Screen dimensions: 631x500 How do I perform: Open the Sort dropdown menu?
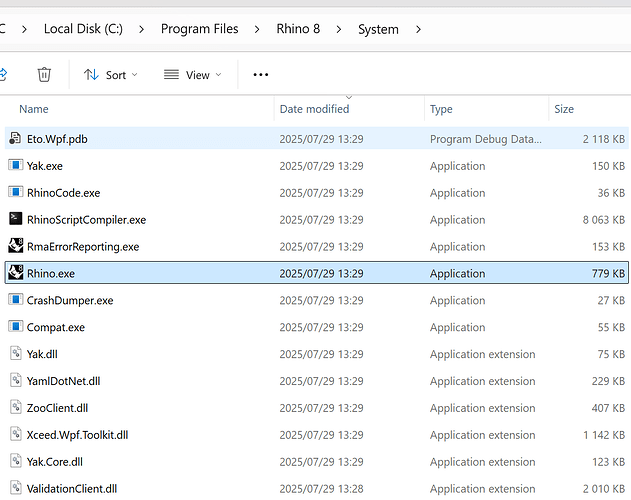pos(111,75)
